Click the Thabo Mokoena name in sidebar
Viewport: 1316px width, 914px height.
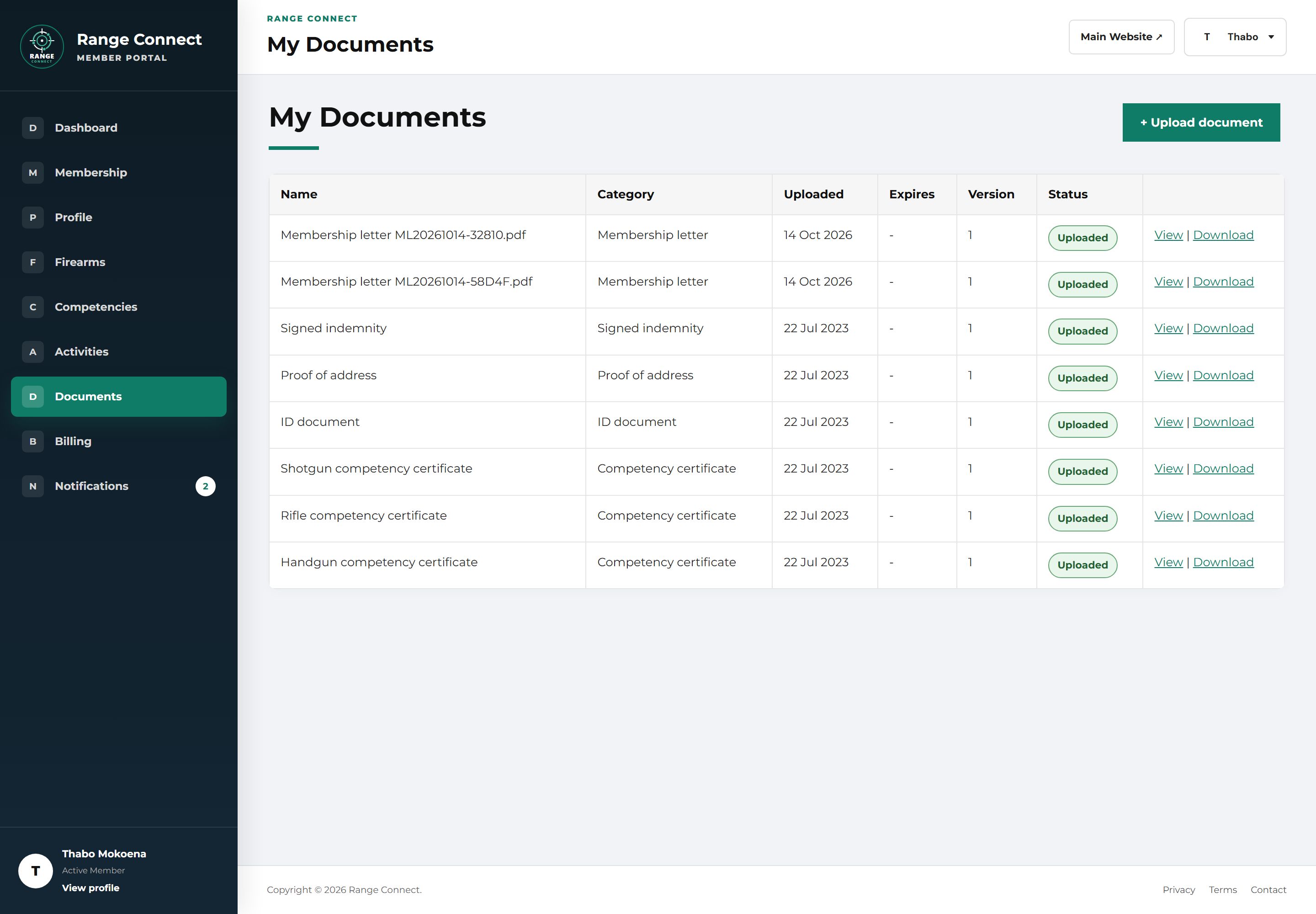click(104, 853)
